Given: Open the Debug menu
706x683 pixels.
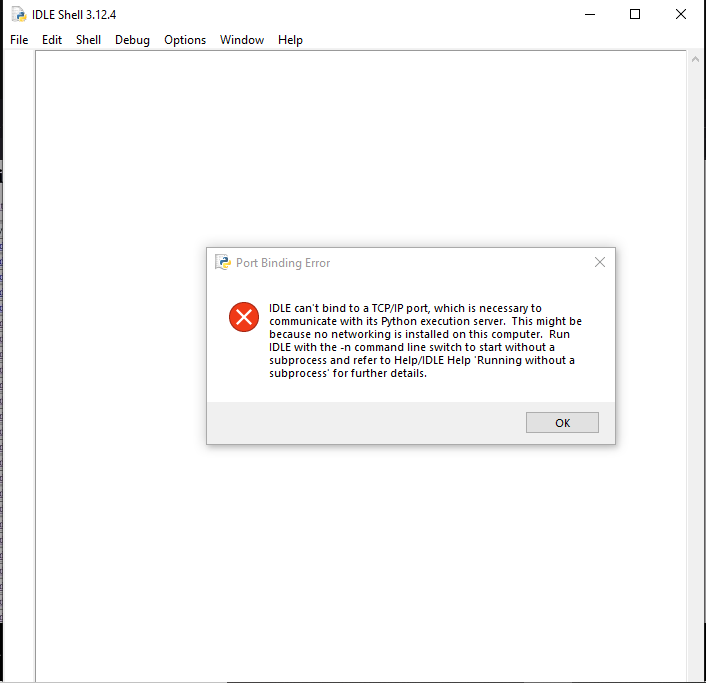Looking at the screenshot, I should coord(132,40).
